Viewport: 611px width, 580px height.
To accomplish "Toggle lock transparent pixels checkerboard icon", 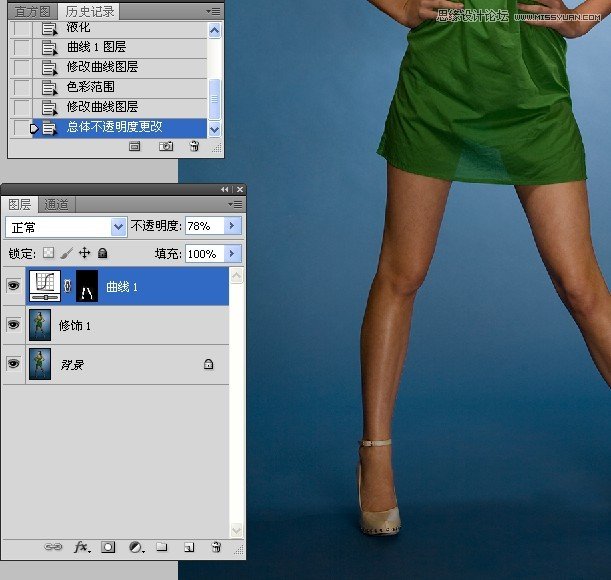I will pos(48,254).
